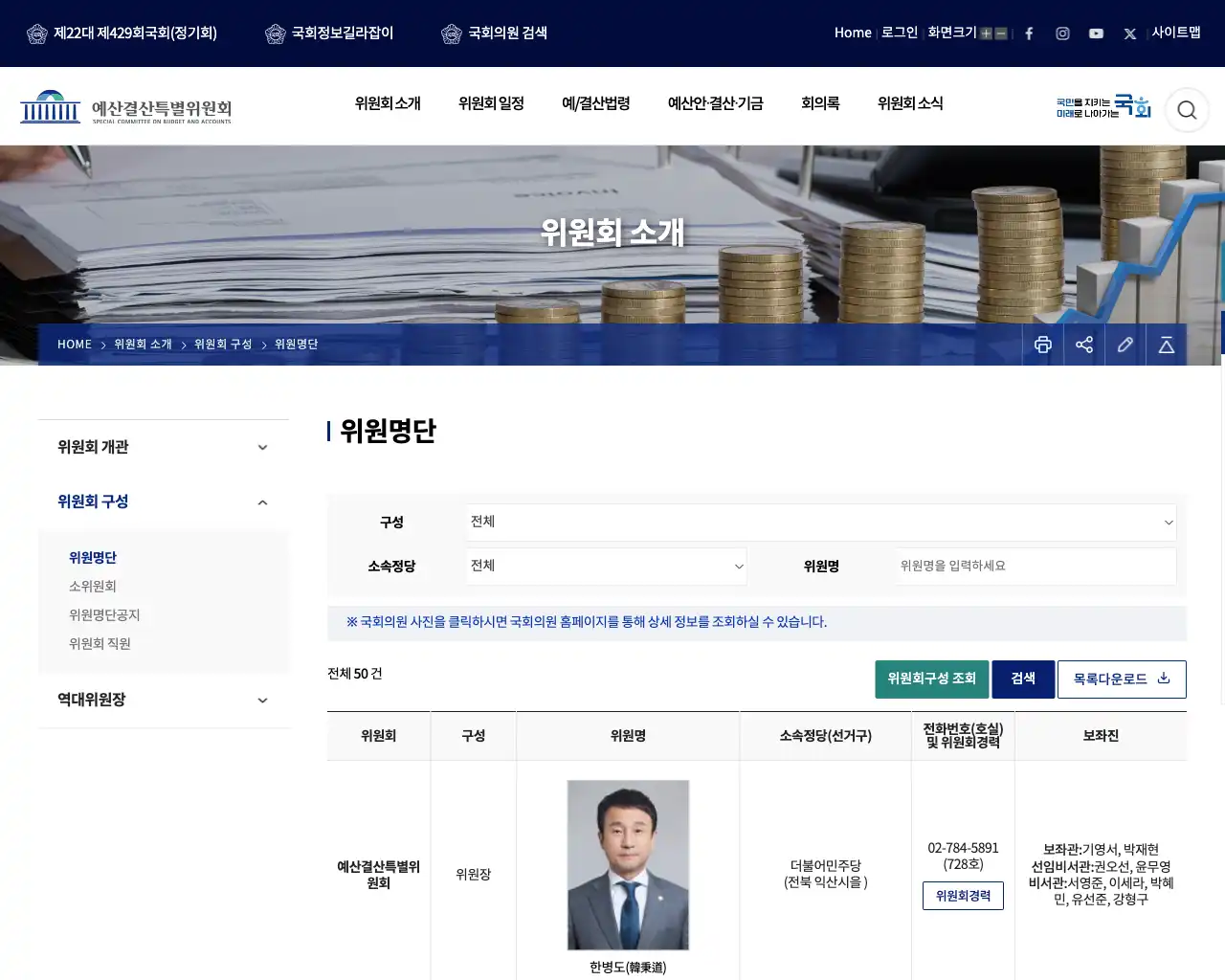The height and width of the screenshot is (980, 1225).
Task: Open 국회정보길라잡이 link
Action: [x=329, y=33]
